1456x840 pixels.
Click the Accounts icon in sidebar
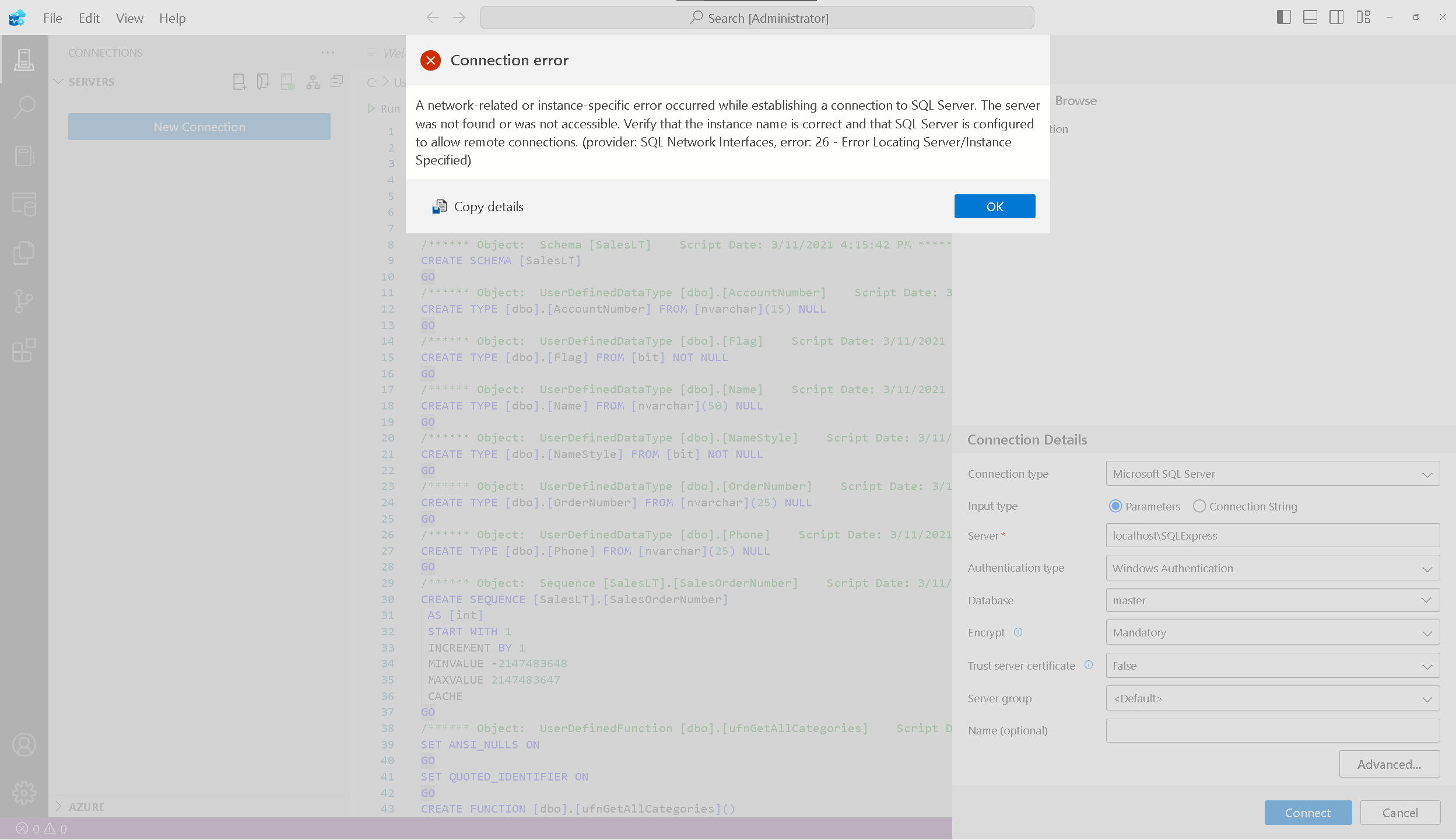[x=24, y=745]
